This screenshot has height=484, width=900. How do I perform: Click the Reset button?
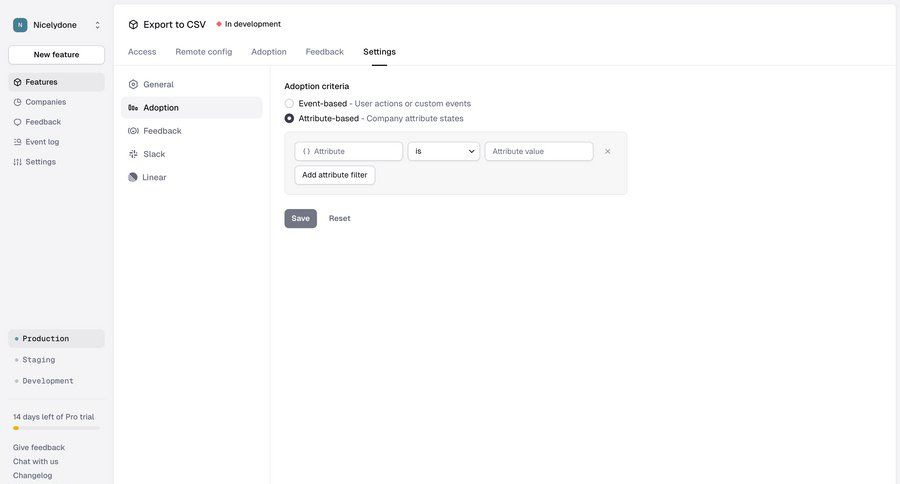click(x=339, y=219)
